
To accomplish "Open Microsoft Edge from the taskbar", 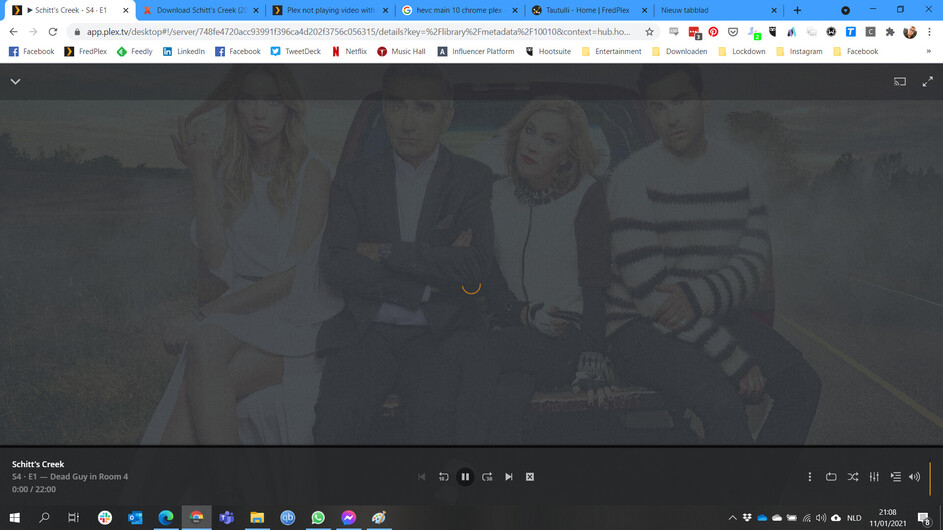I will [x=165, y=517].
